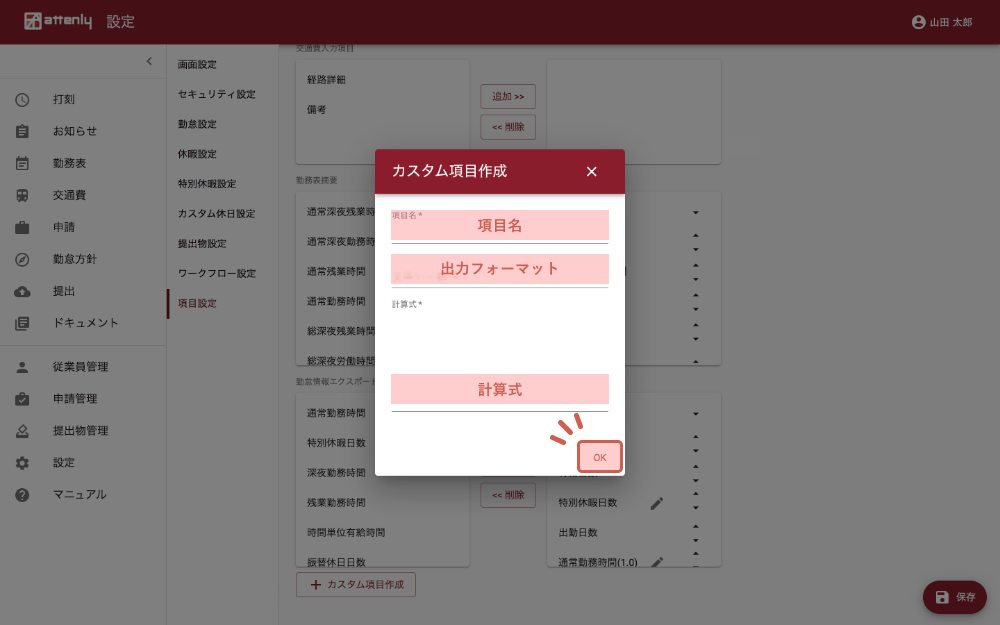This screenshot has width=1000, height=625.
Task: Click the 提出 cloud upload icon
Action: point(22,291)
